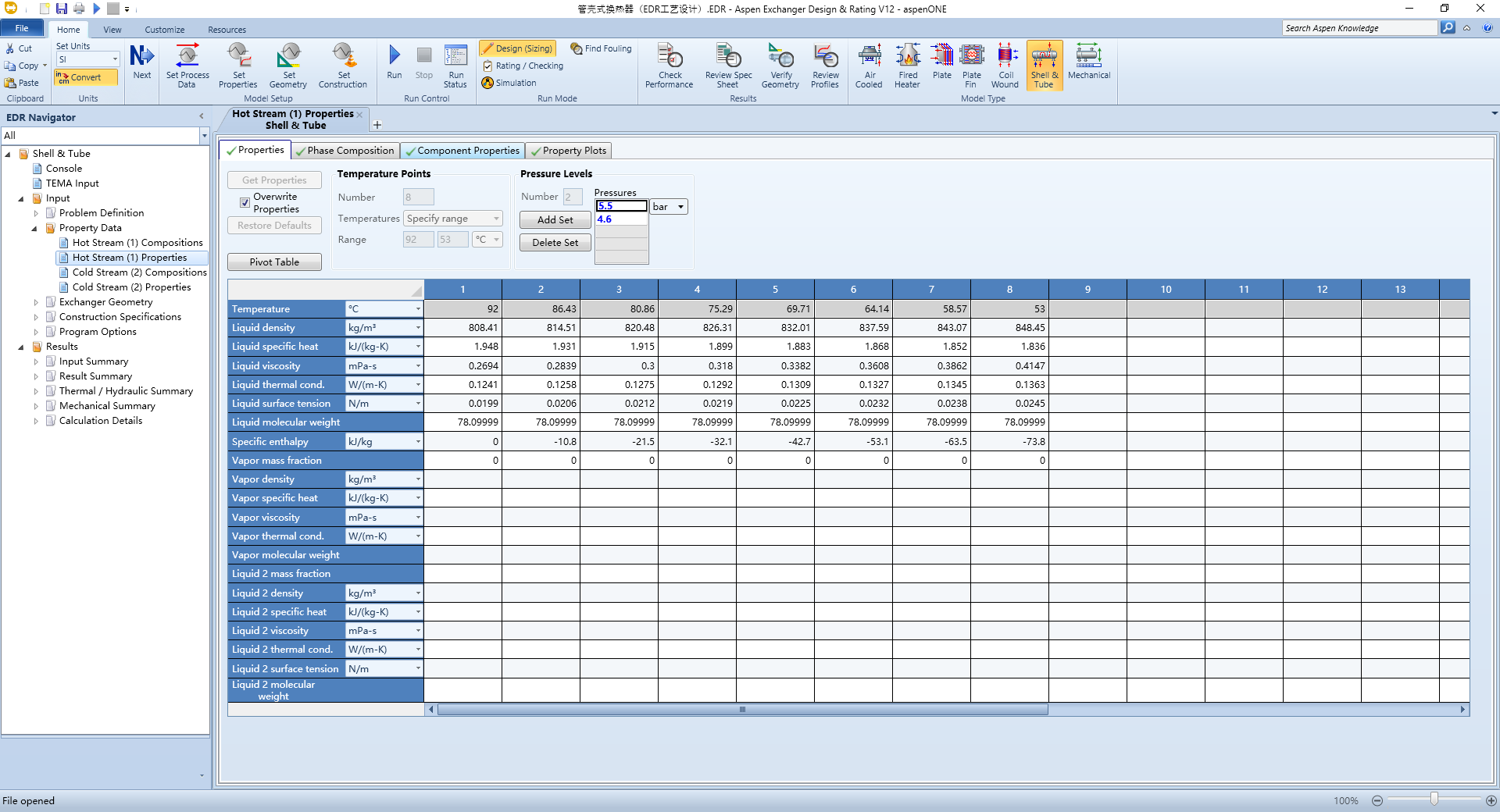Expand Exchanger Geometry tree node

coord(36,302)
